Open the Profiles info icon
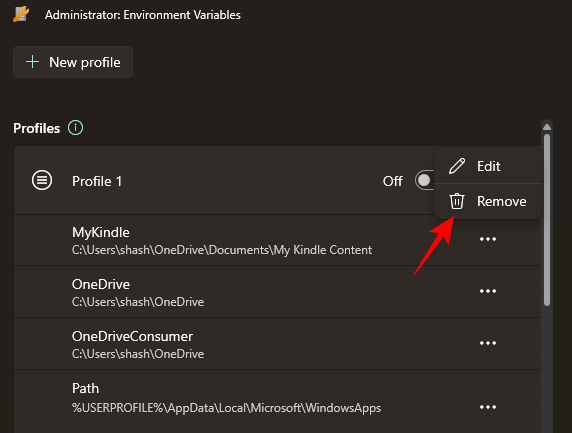 click(76, 128)
